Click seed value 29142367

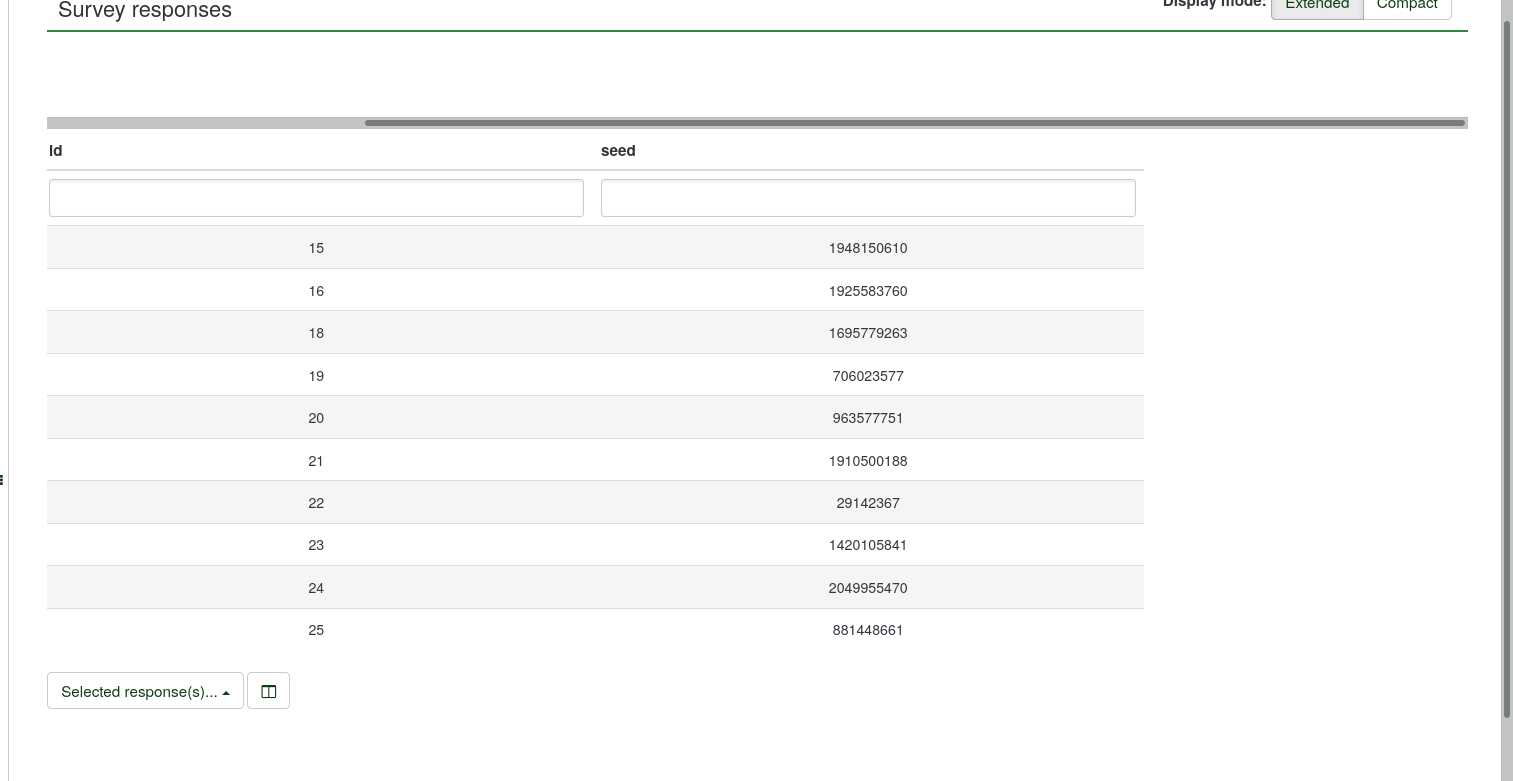point(867,503)
